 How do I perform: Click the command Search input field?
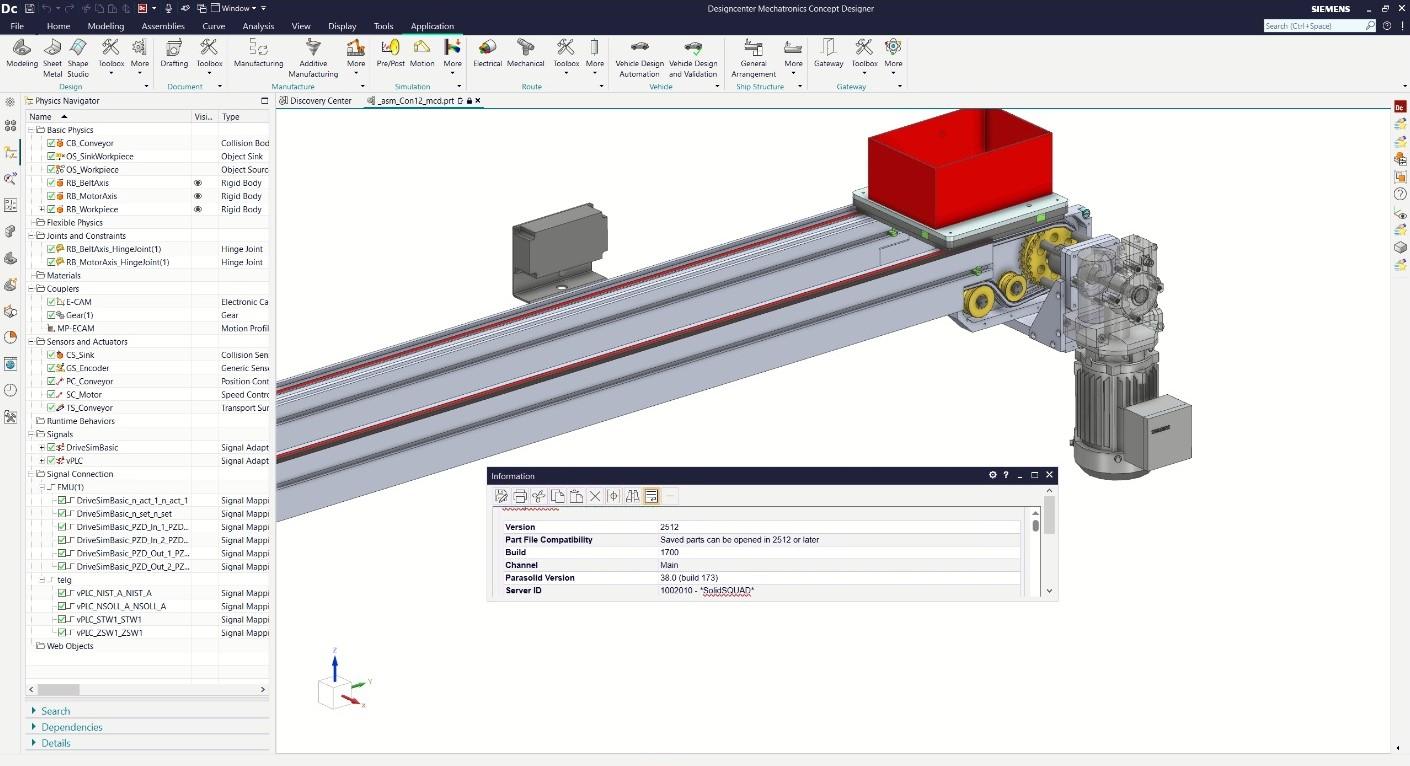(1315, 26)
